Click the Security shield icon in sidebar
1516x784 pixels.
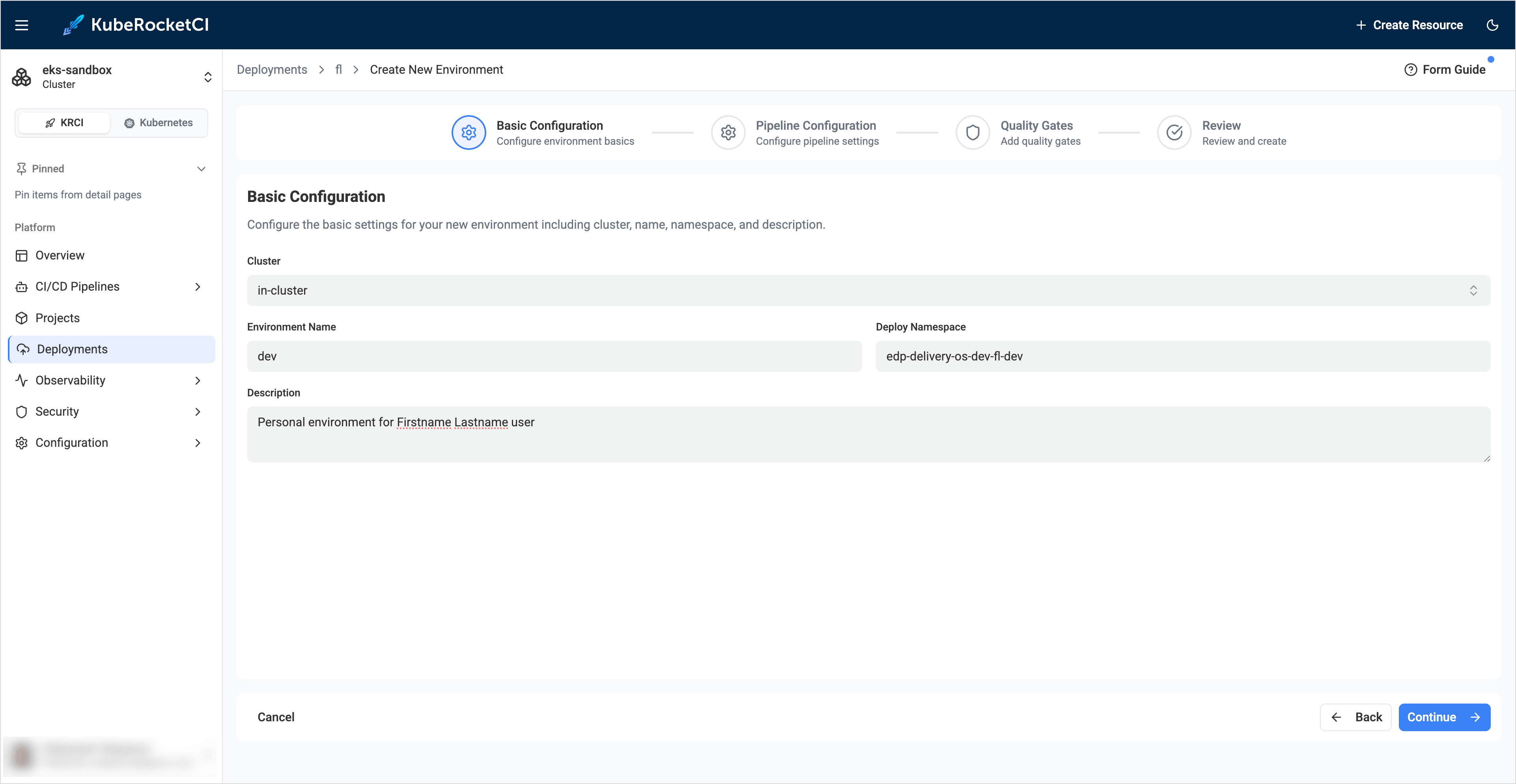[22, 411]
